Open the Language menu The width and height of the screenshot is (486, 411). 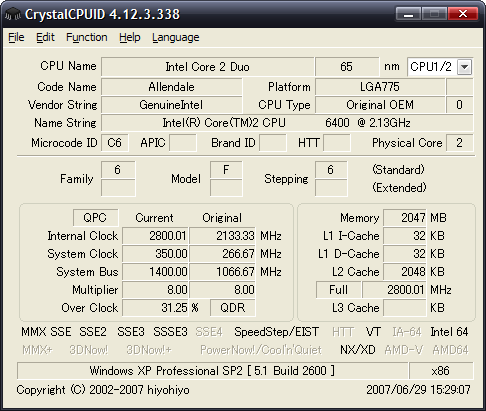coord(176,37)
